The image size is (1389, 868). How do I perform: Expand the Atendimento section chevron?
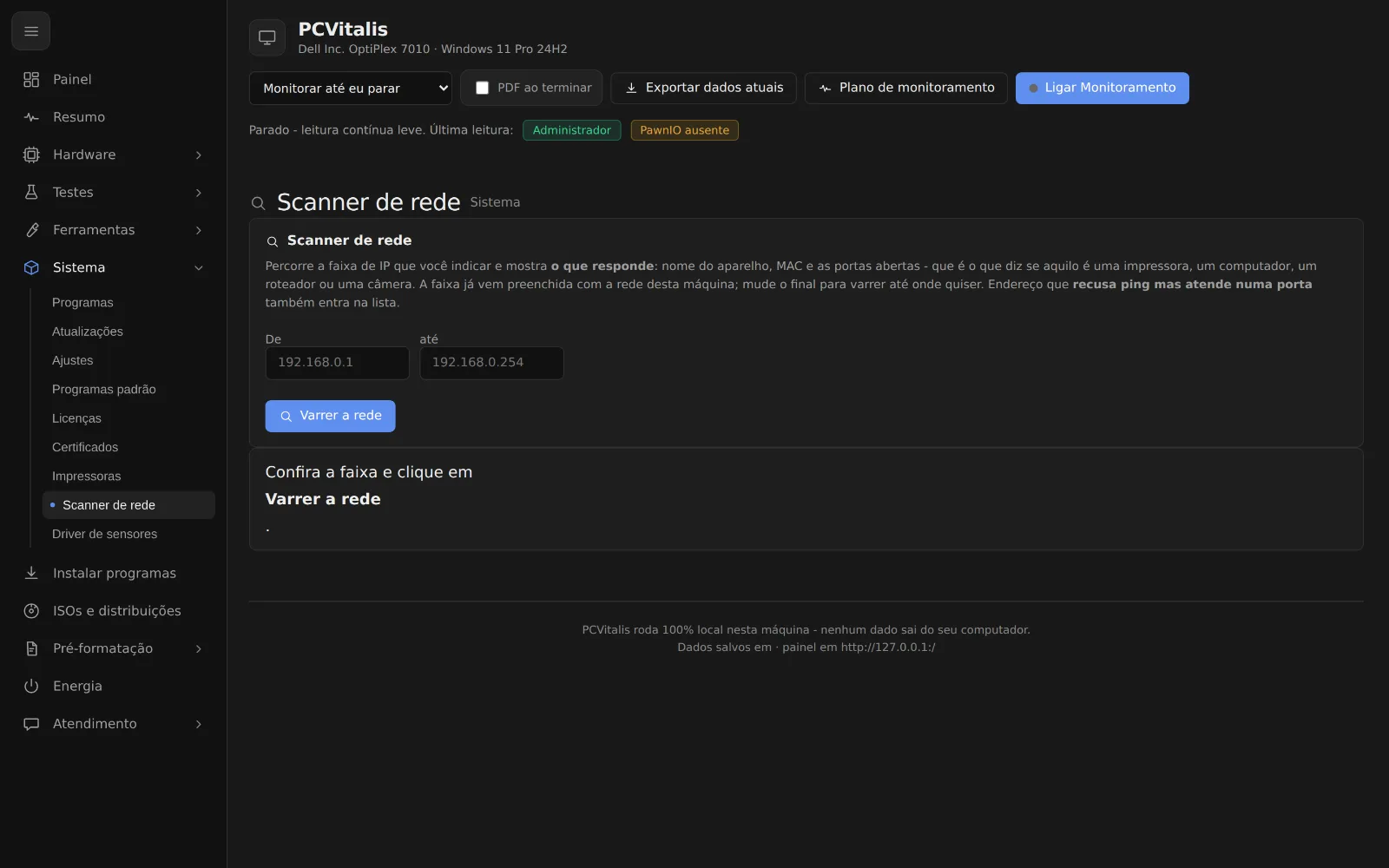(x=199, y=724)
